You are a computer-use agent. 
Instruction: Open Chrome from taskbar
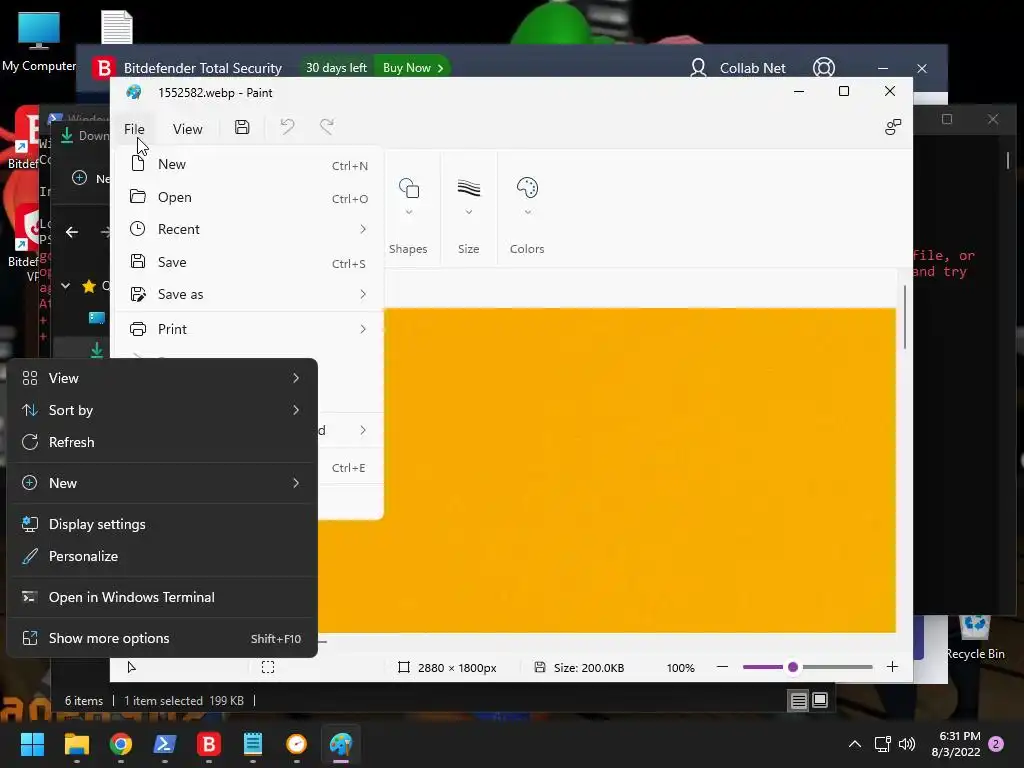(x=121, y=744)
